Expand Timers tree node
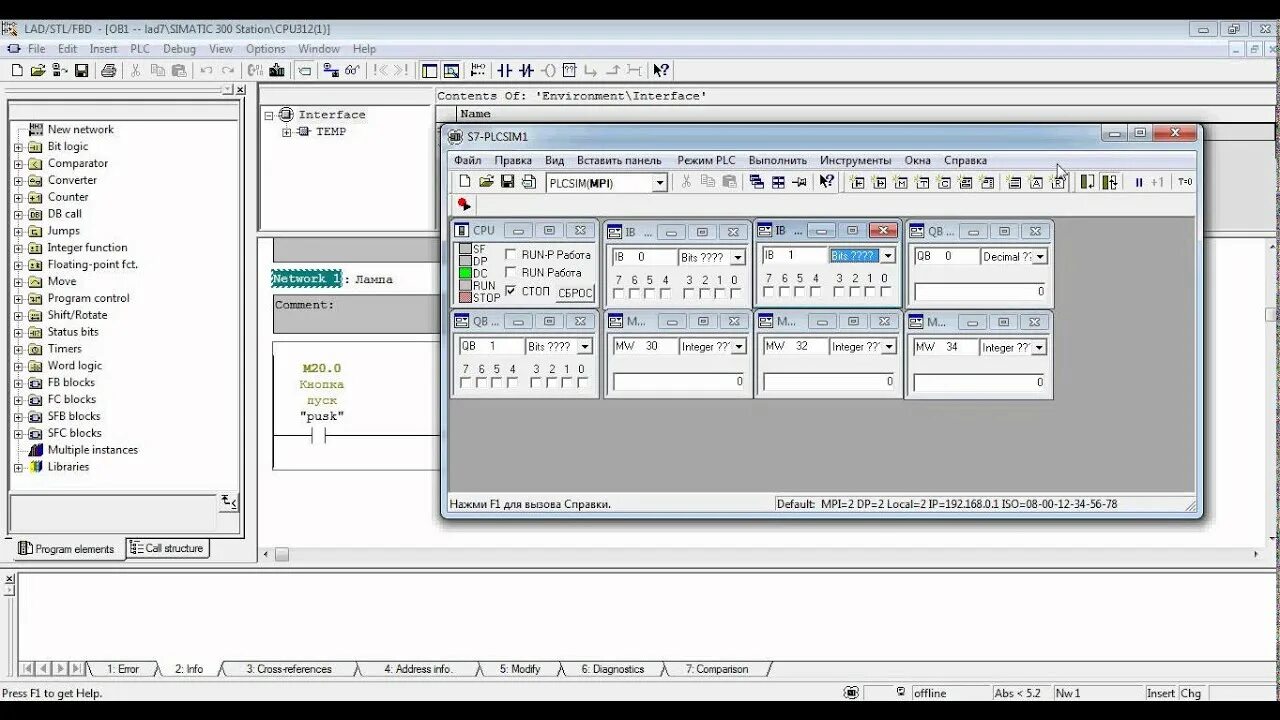 [18, 349]
